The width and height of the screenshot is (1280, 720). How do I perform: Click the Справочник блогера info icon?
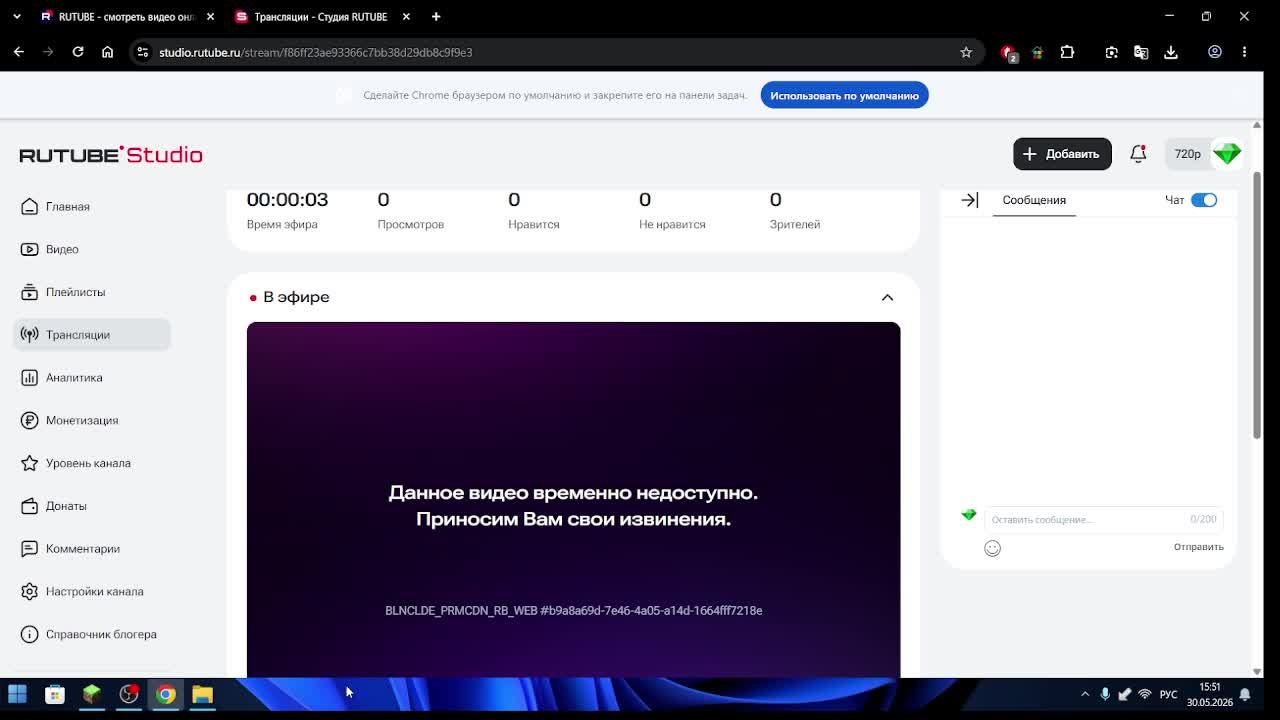29,634
